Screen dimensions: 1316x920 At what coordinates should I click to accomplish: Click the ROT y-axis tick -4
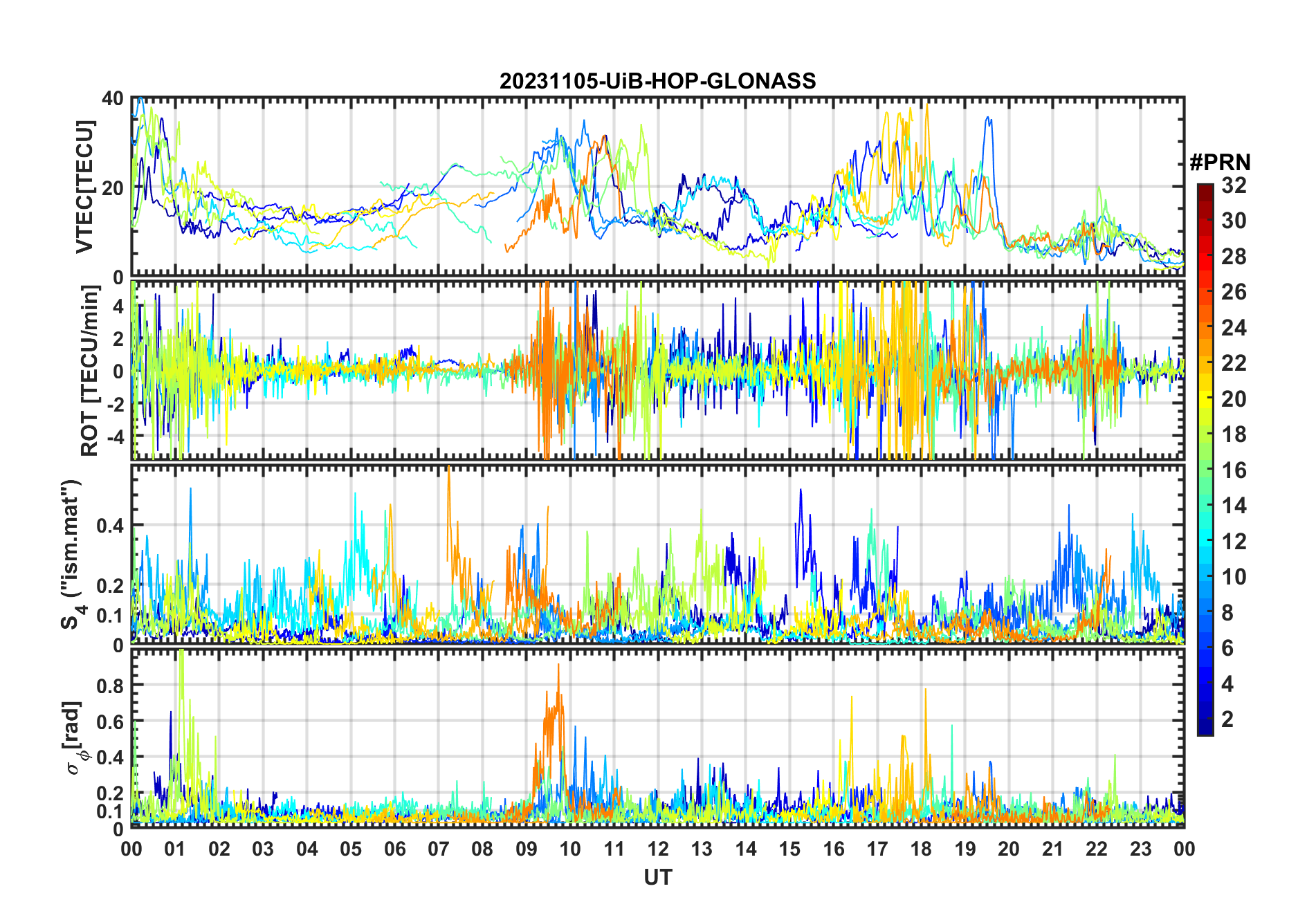(115, 436)
